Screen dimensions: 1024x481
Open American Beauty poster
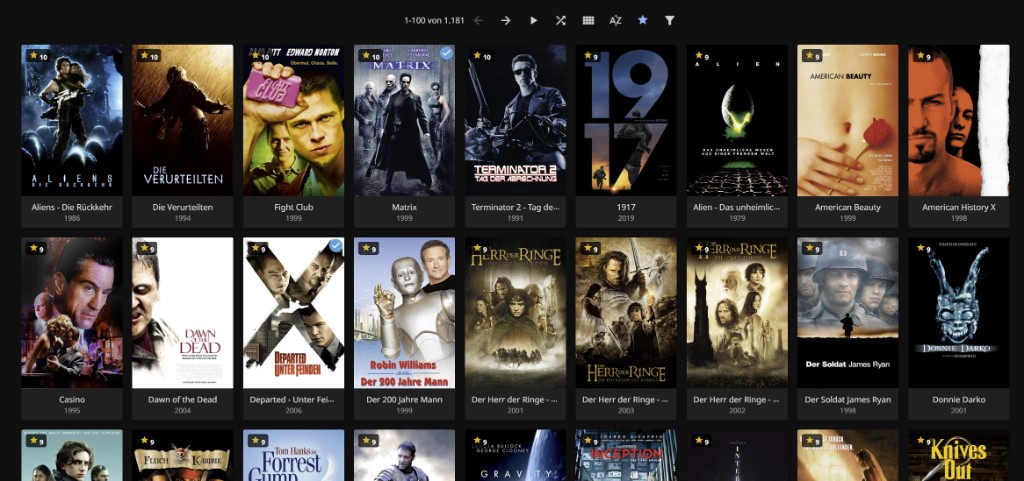pos(848,120)
